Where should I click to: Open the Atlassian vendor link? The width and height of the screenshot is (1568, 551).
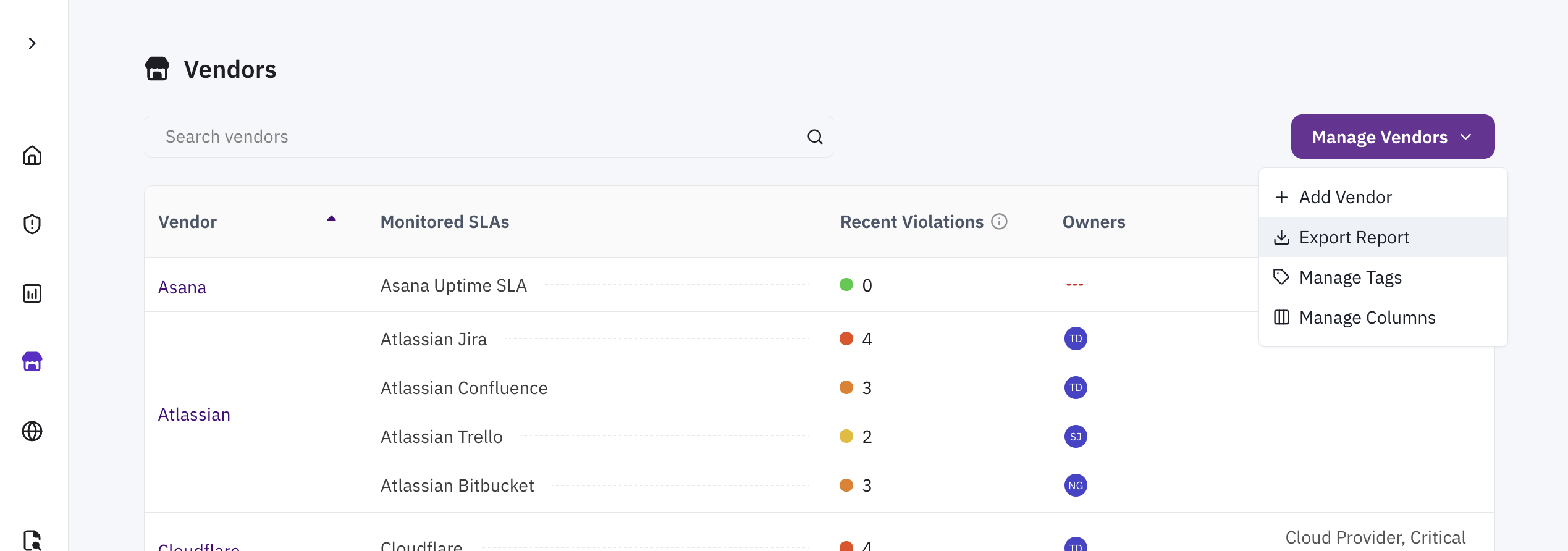[194, 414]
